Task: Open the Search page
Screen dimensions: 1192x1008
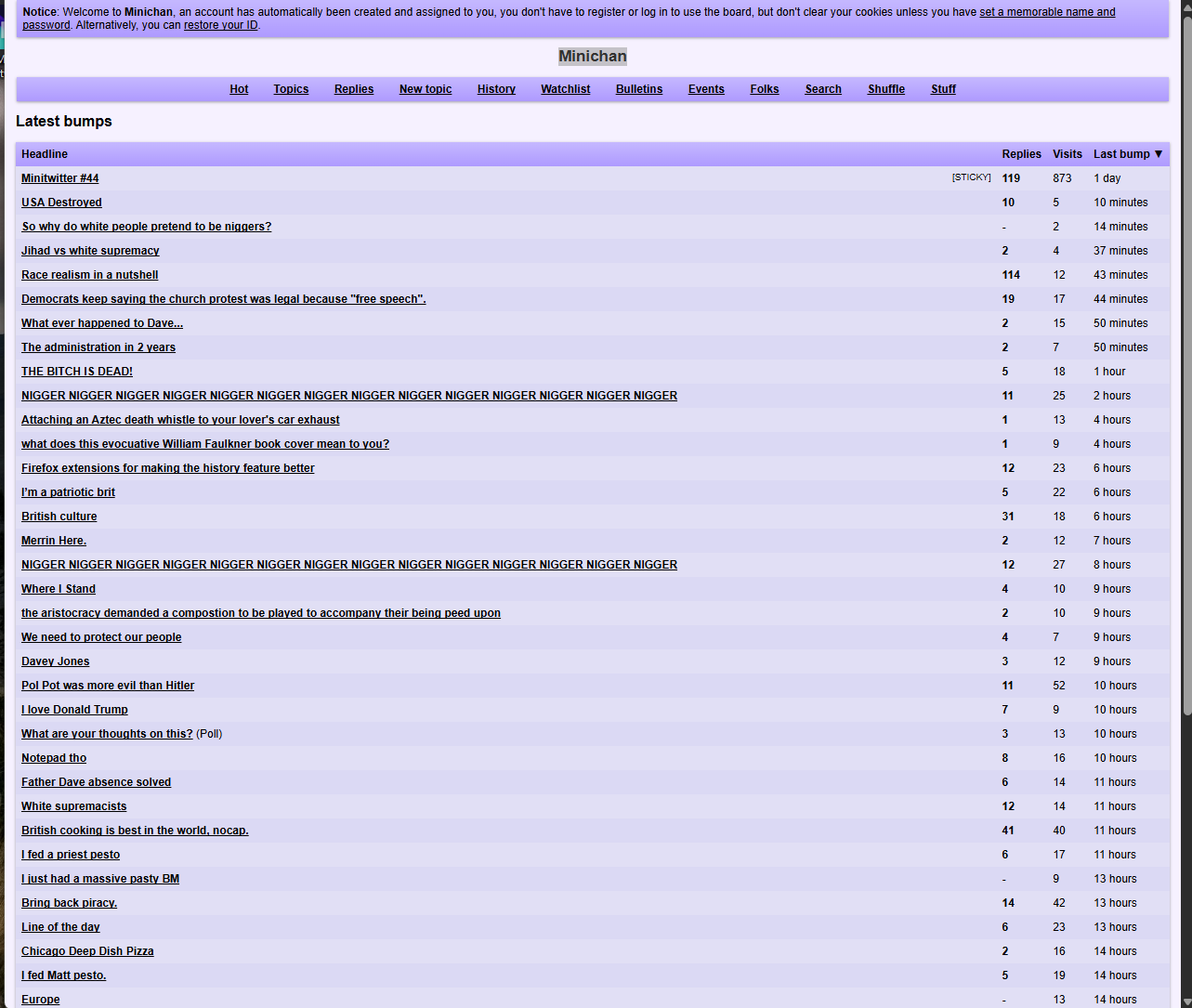Action: click(823, 89)
